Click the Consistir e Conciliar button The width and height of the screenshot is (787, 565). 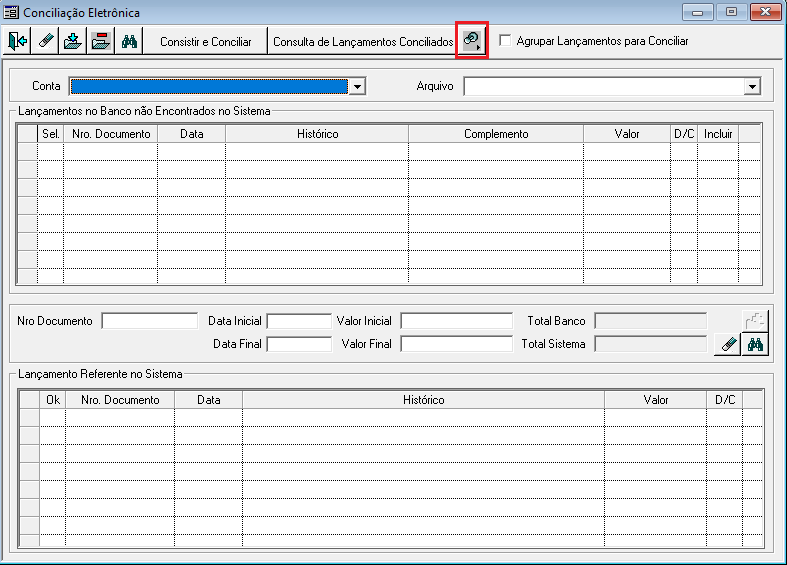point(206,42)
